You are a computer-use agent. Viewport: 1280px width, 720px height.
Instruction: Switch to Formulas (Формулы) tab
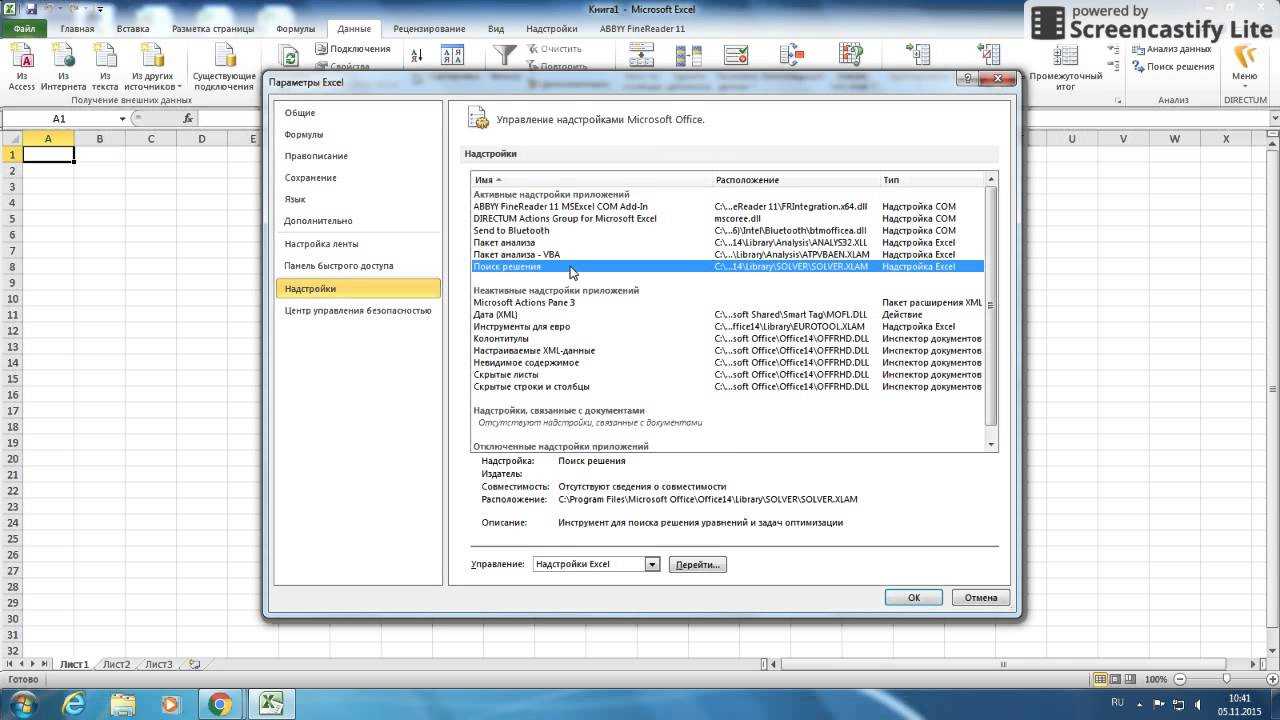coord(295,29)
